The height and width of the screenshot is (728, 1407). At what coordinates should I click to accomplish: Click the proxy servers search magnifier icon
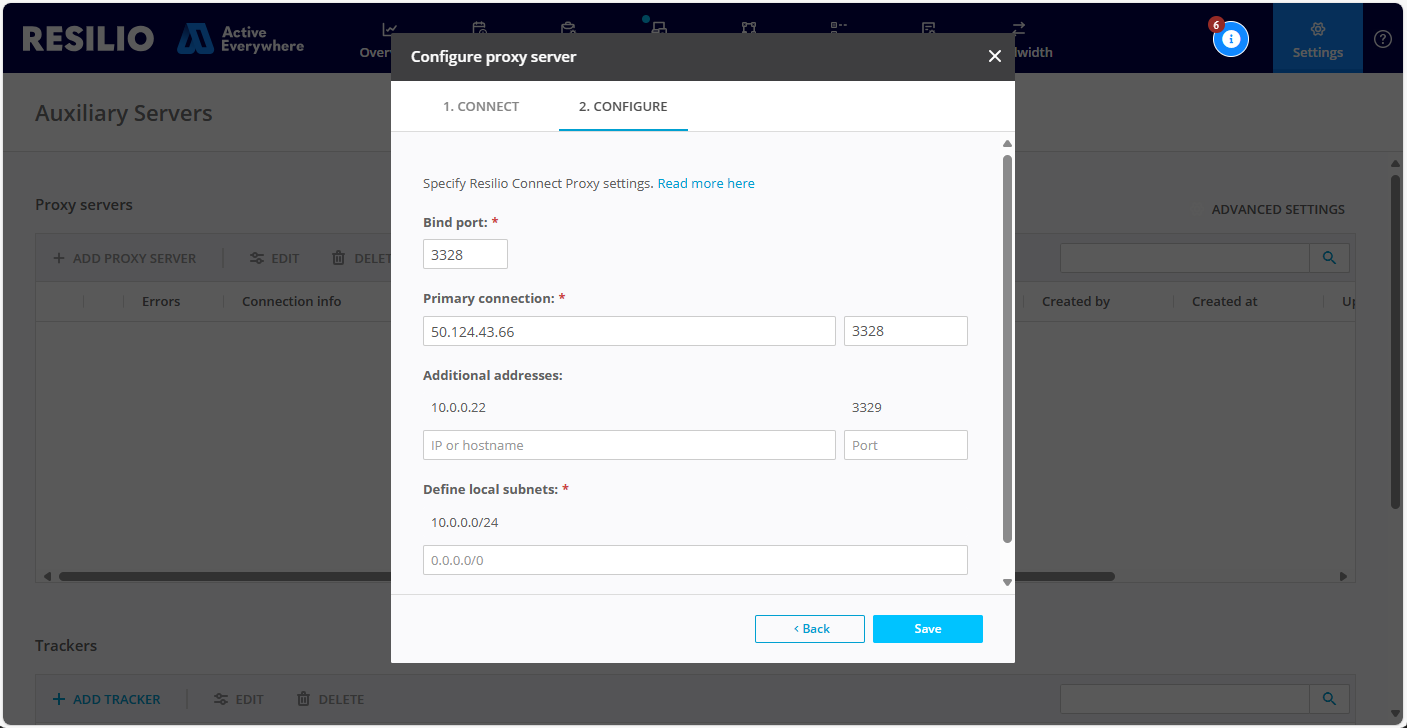point(1329,258)
